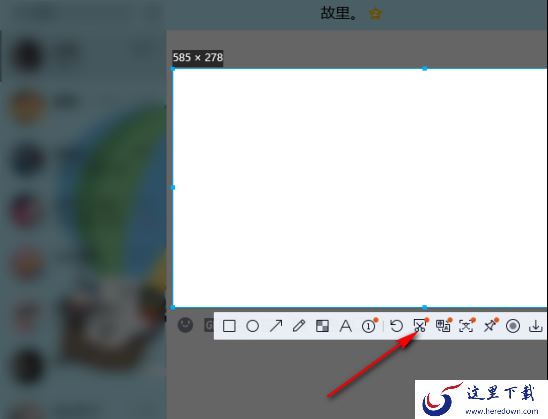Select the rectangle drawing tool
548x419 pixels.
(x=229, y=326)
